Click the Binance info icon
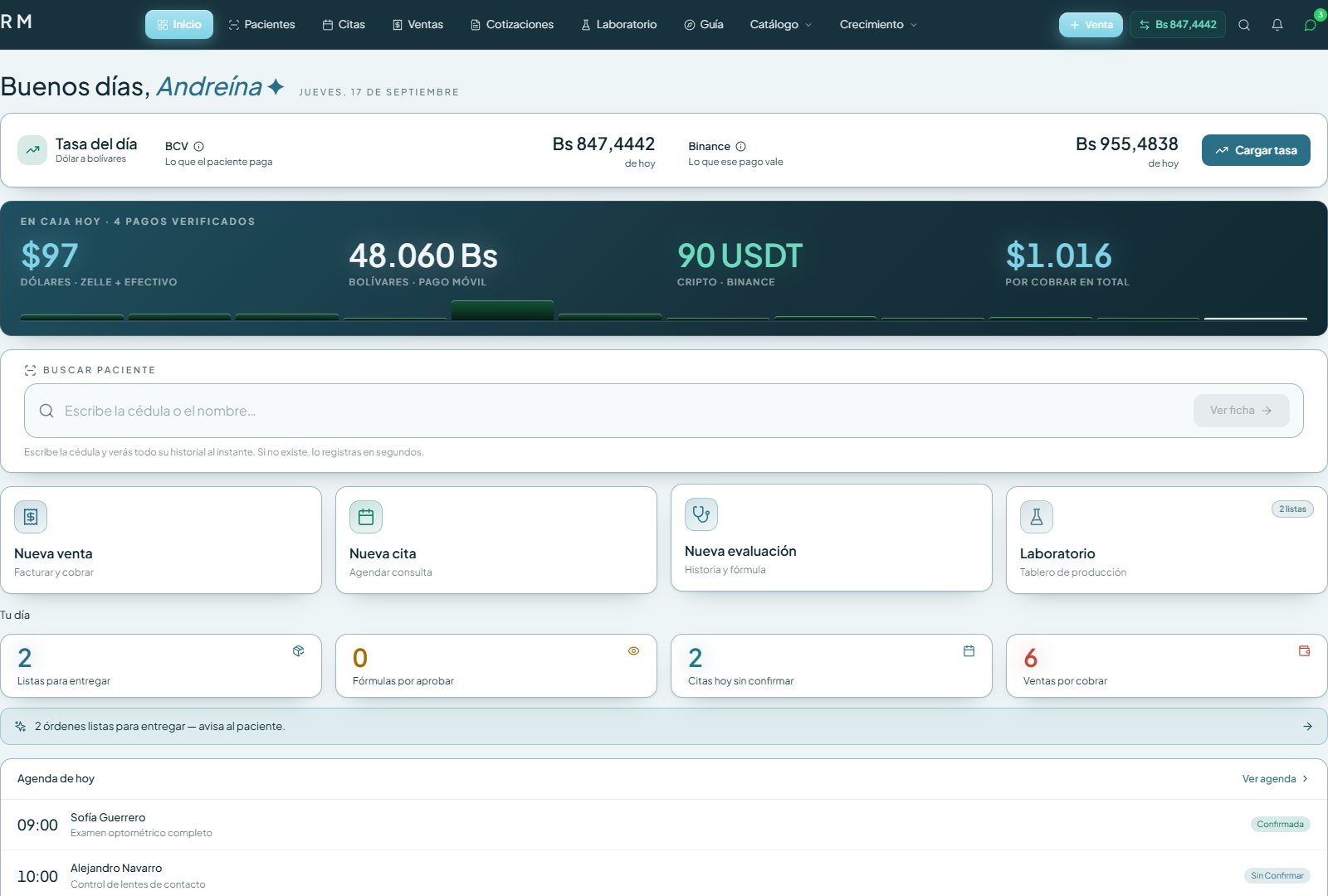The image size is (1328, 896). pyautogui.click(x=740, y=146)
